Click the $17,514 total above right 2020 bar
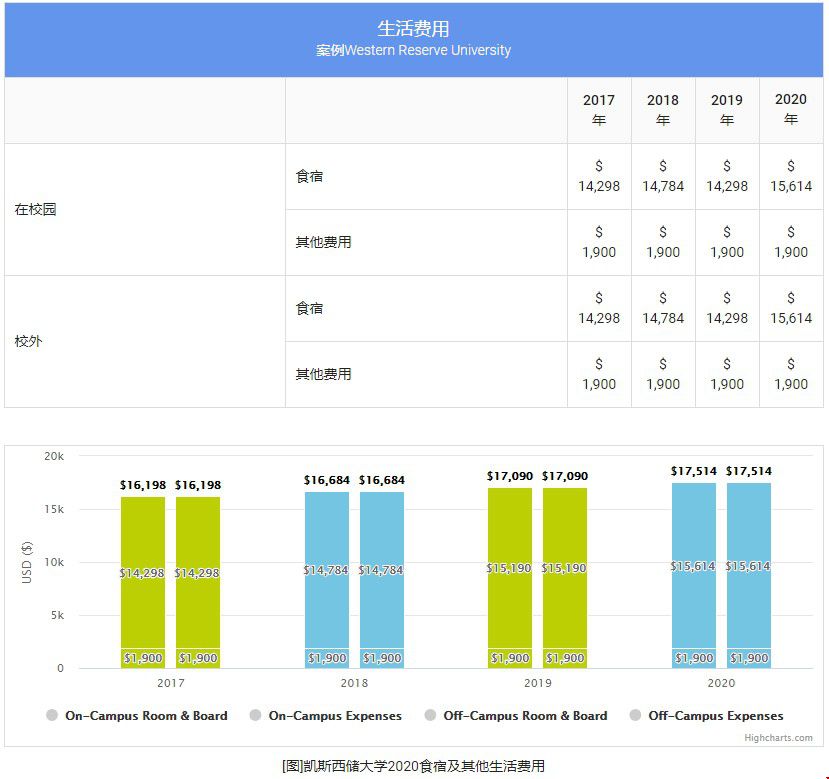Image resolution: width=829 pixels, height=779 pixels. [x=749, y=471]
